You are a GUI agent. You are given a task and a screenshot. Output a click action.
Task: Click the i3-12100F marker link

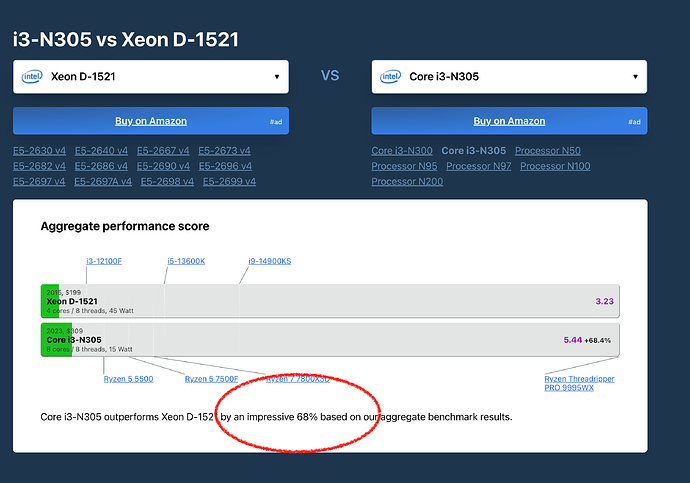coord(104,261)
